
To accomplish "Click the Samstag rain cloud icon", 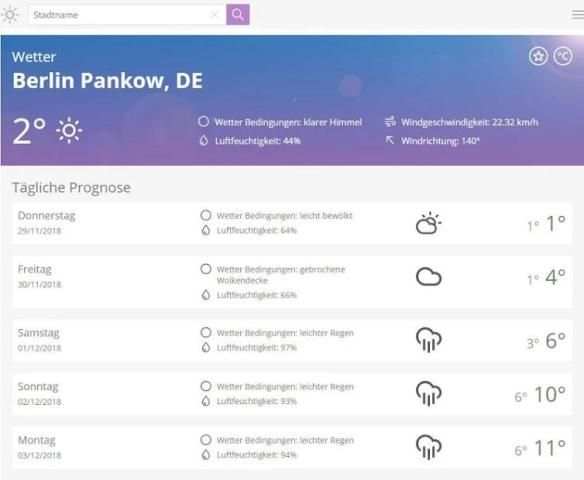I will [428, 340].
